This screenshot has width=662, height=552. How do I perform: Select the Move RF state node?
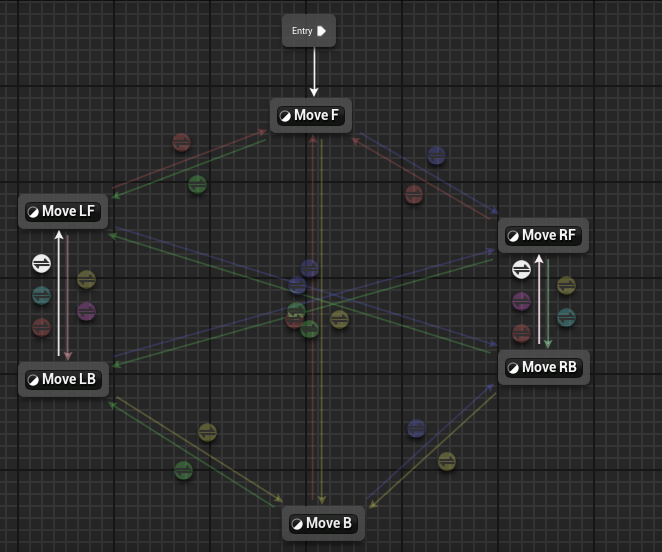pos(543,235)
